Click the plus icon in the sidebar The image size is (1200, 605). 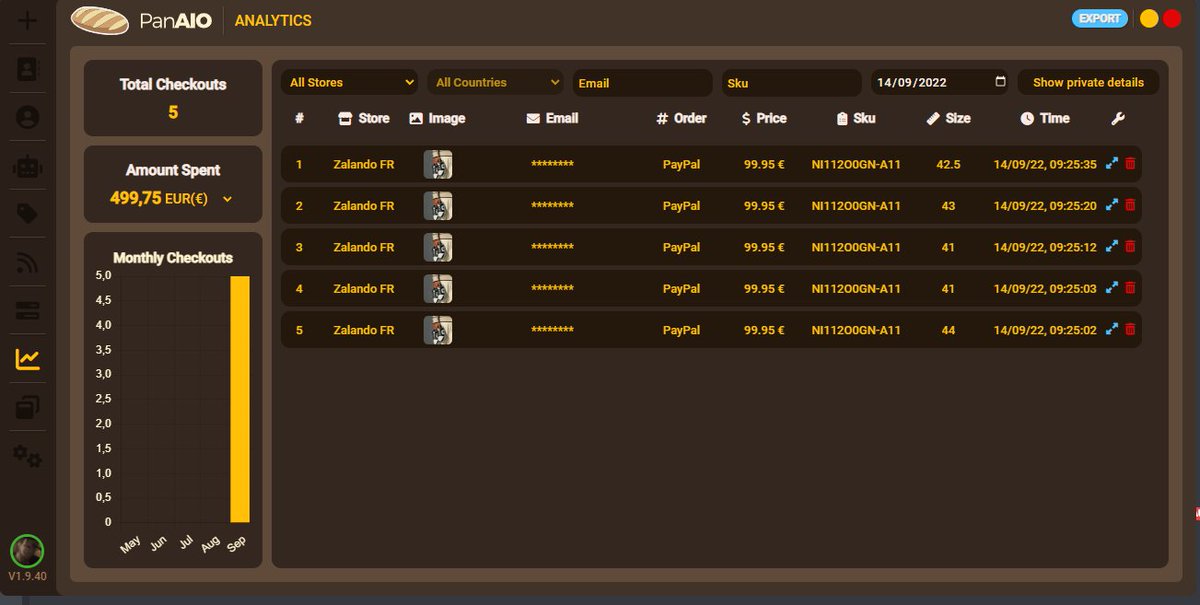(28, 20)
